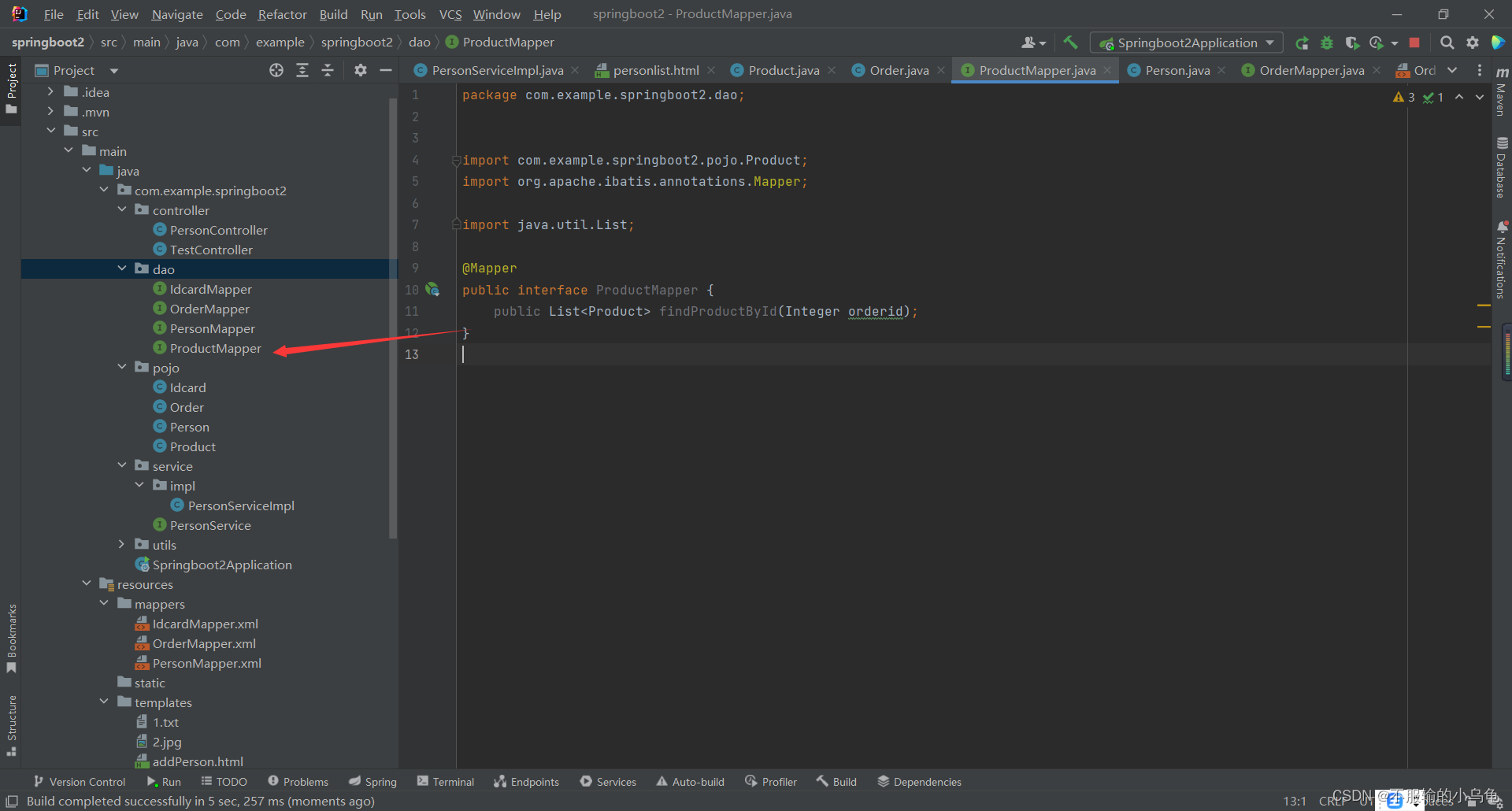Click the rerun Springboot2Application icon
The height and width of the screenshot is (811, 1512).
tap(1303, 43)
